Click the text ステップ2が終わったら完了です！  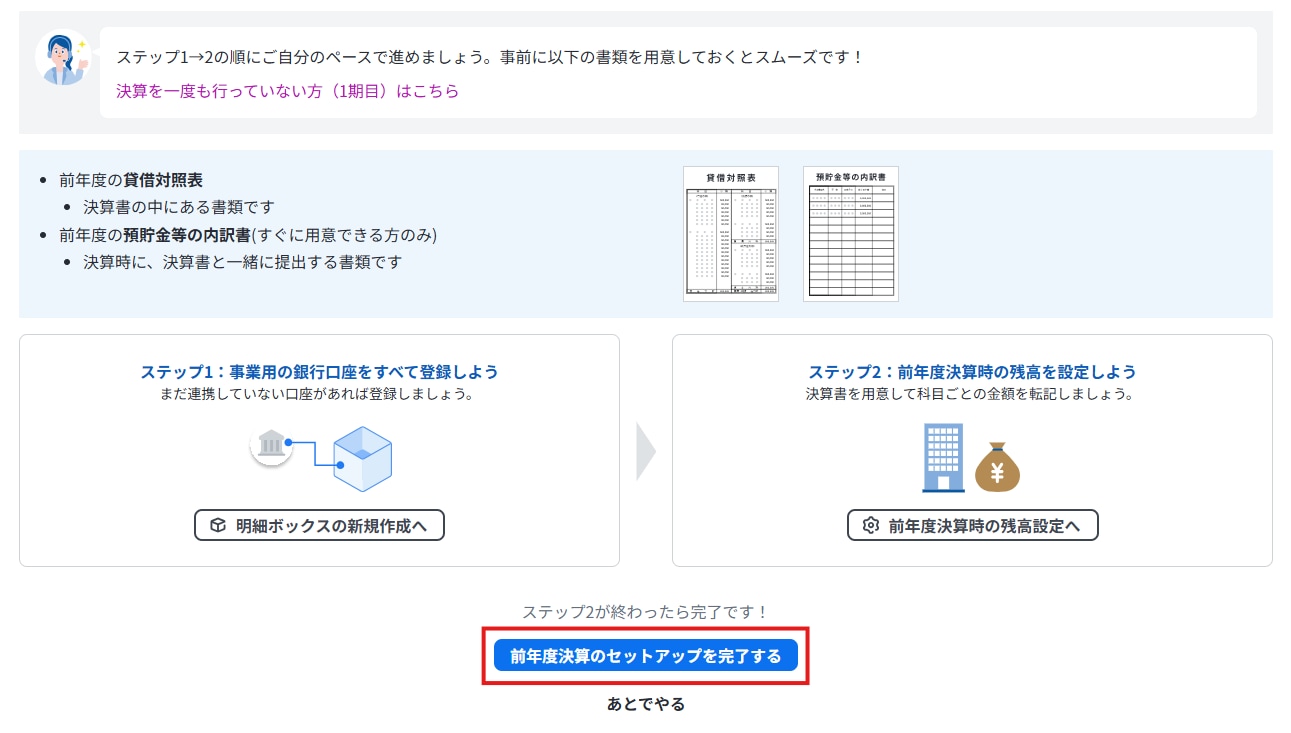coord(646,612)
